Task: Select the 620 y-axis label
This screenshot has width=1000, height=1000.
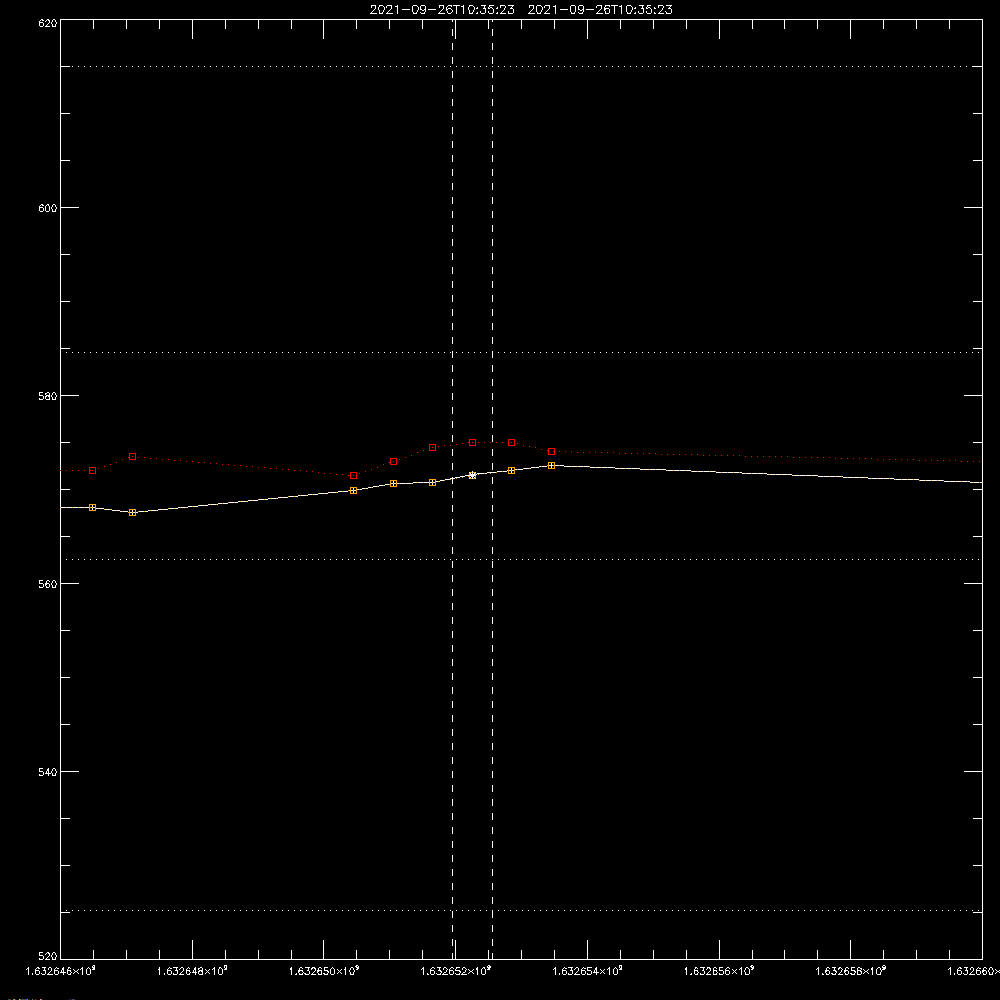Action: click(x=48, y=24)
